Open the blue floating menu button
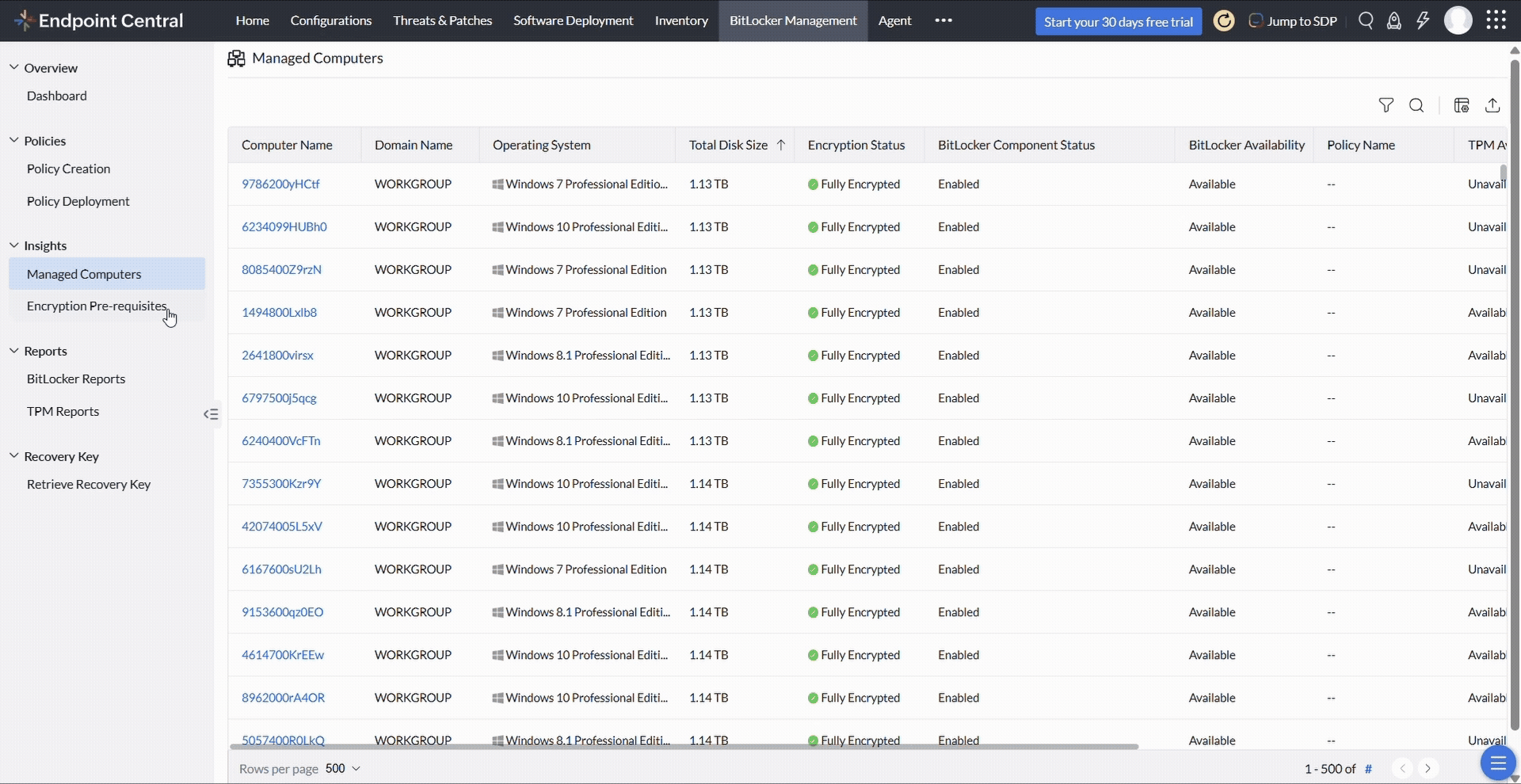 click(1497, 763)
